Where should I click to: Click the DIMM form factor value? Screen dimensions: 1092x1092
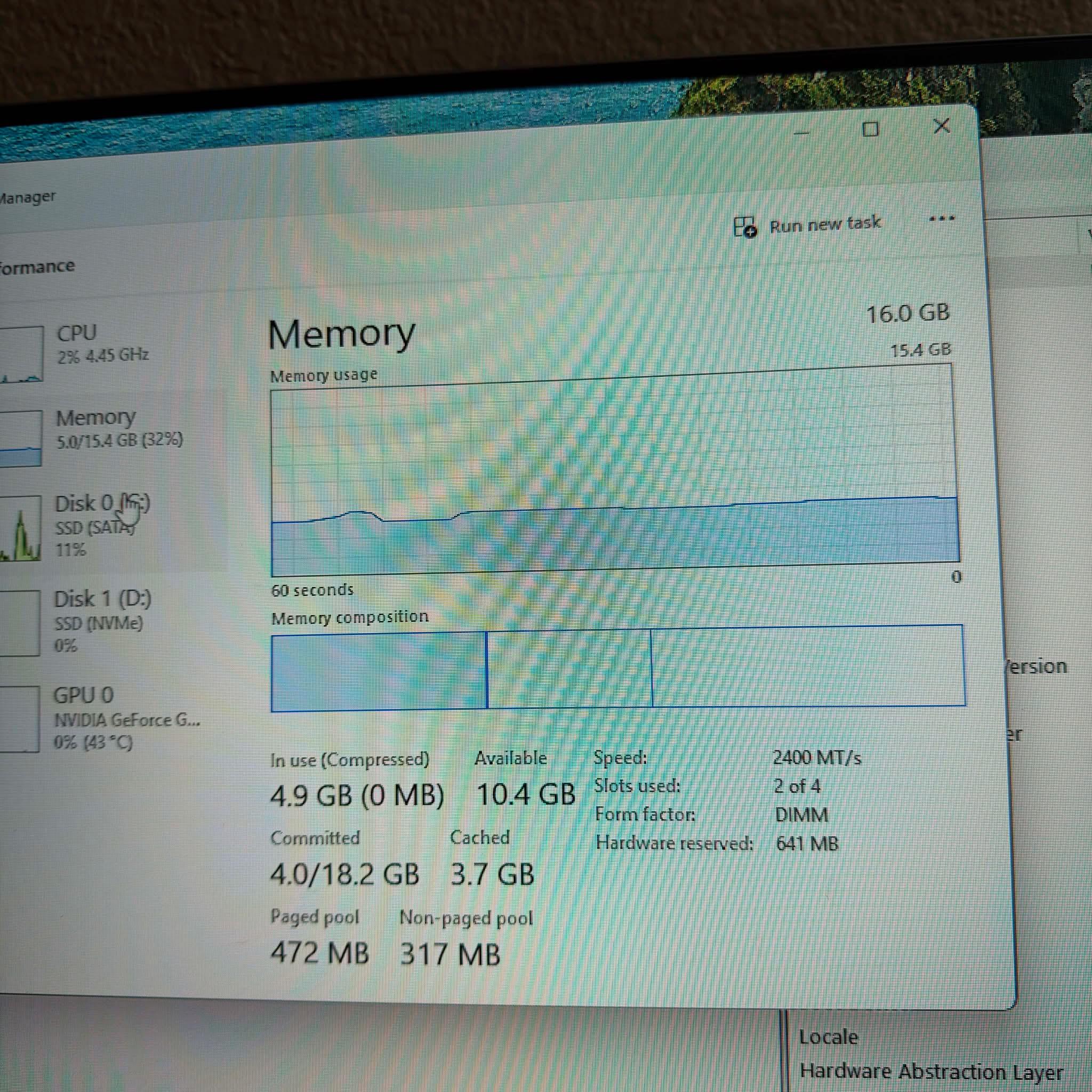pos(801,815)
